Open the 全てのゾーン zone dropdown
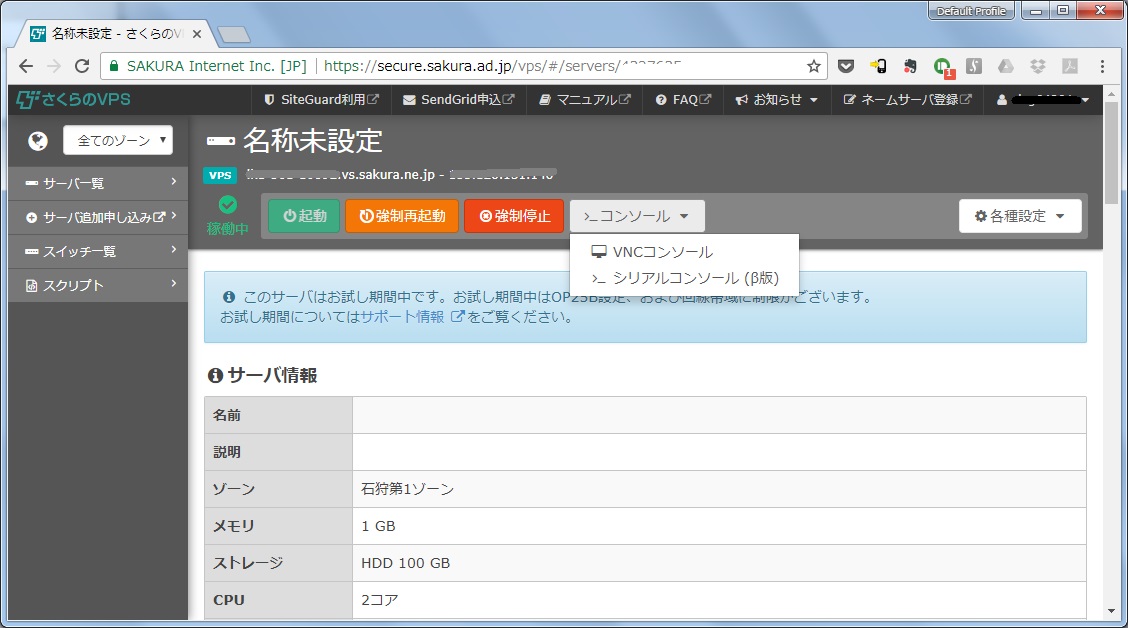This screenshot has width=1128, height=628. [118, 140]
